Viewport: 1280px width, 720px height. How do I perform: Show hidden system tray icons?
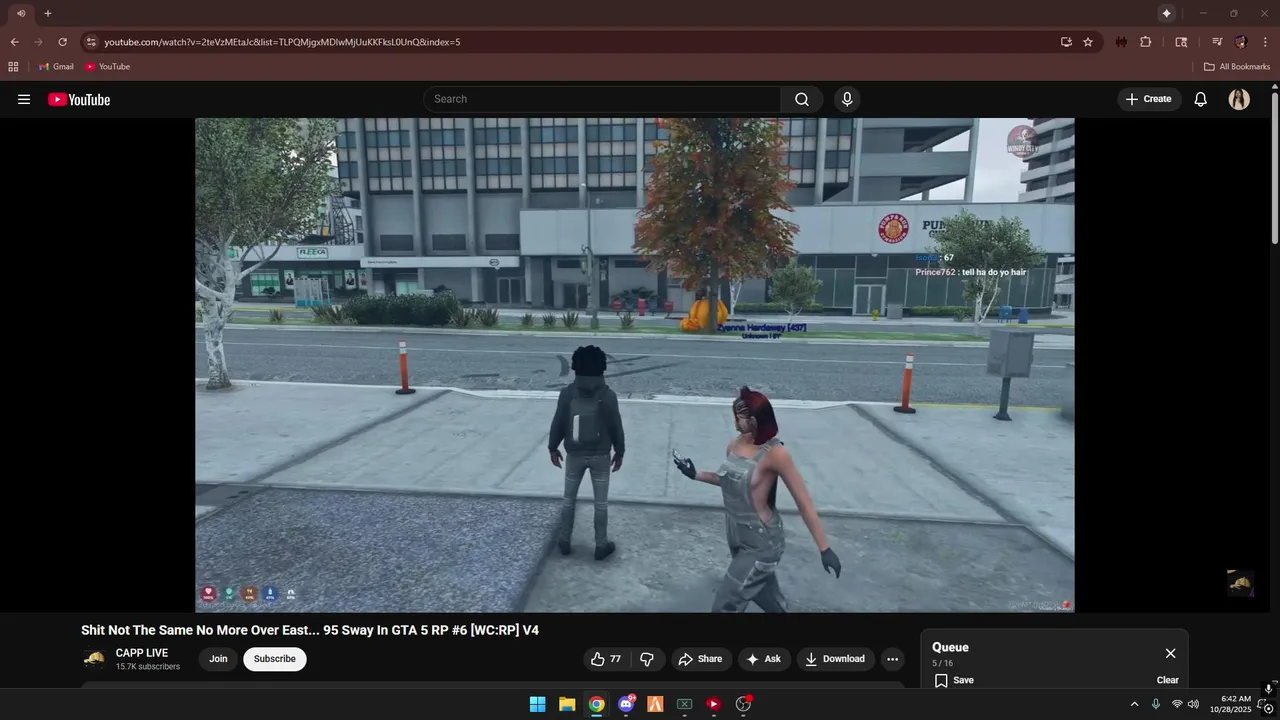click(x=1134, y=704)
